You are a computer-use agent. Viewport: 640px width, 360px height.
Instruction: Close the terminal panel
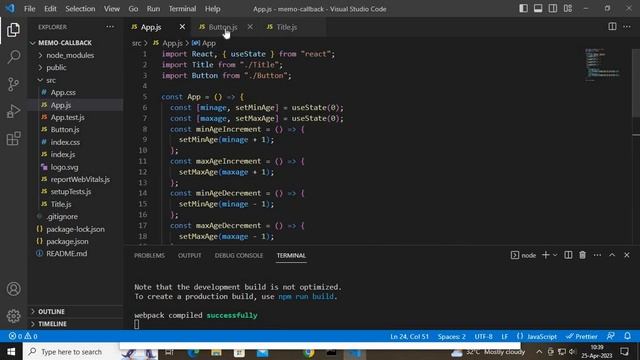[x=627, y=255]
